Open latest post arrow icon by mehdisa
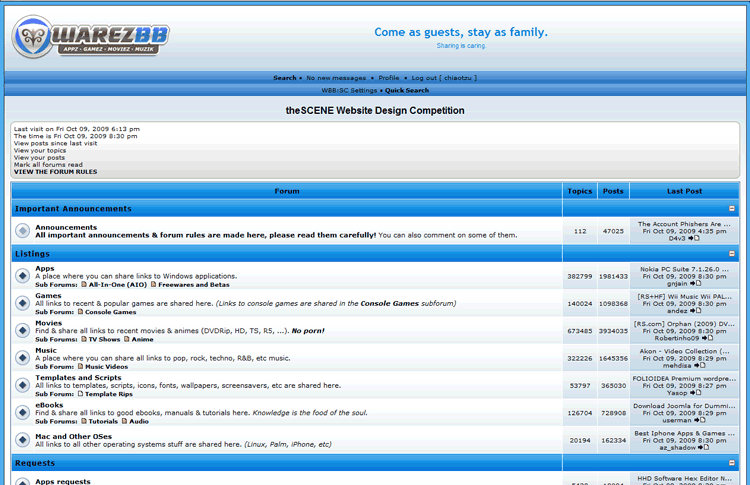This screenshot has height=485, width=750. coord(700,365)
